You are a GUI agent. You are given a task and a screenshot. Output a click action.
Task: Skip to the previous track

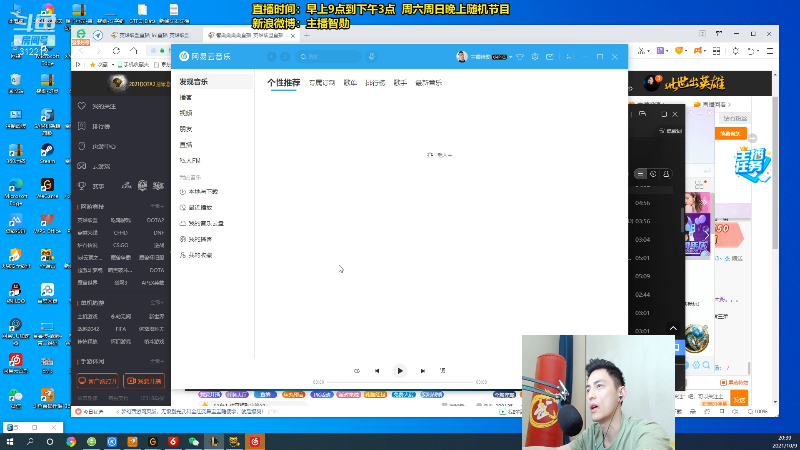coord(377,371)
